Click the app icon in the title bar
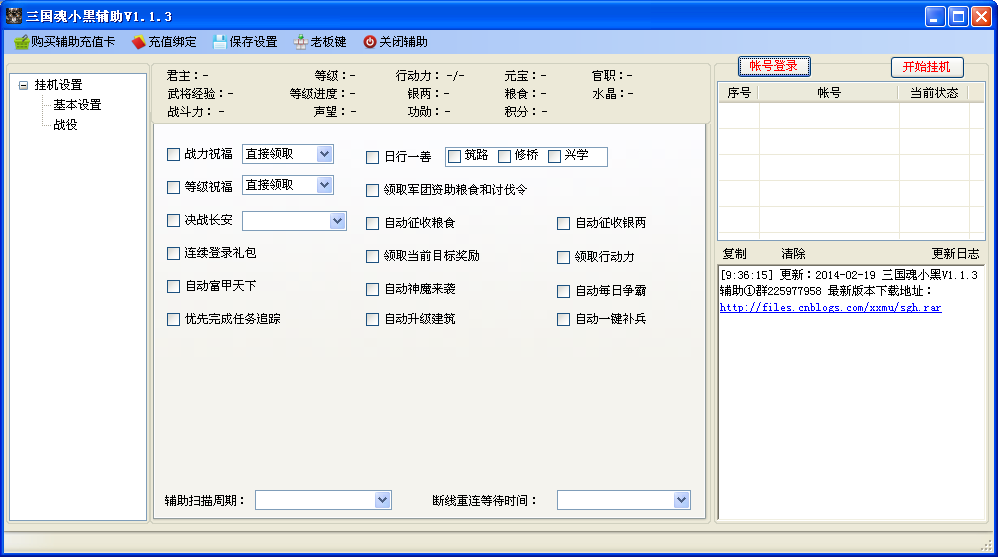Viewport: 998px width, 557px height. point(13,15)
